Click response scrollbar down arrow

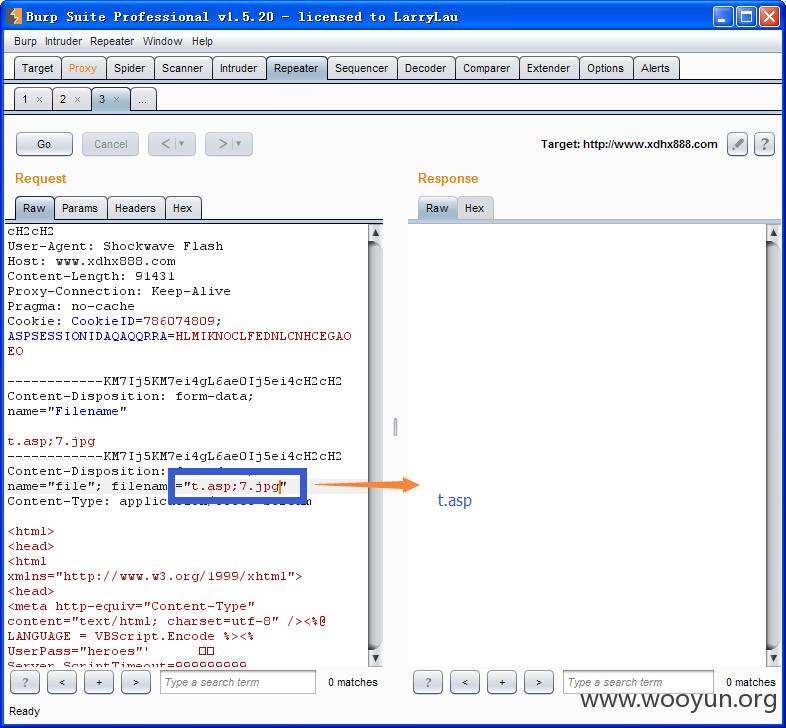point(773,658)
